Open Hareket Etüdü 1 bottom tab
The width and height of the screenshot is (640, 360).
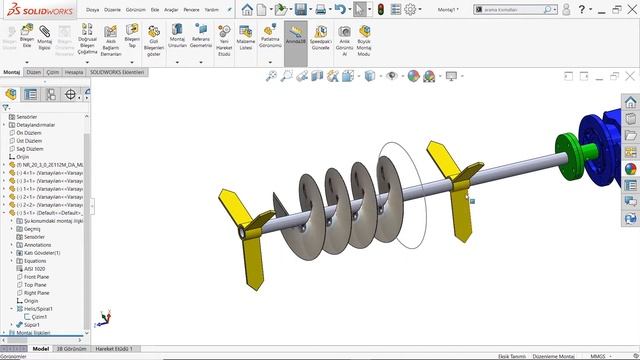point(114,349)
